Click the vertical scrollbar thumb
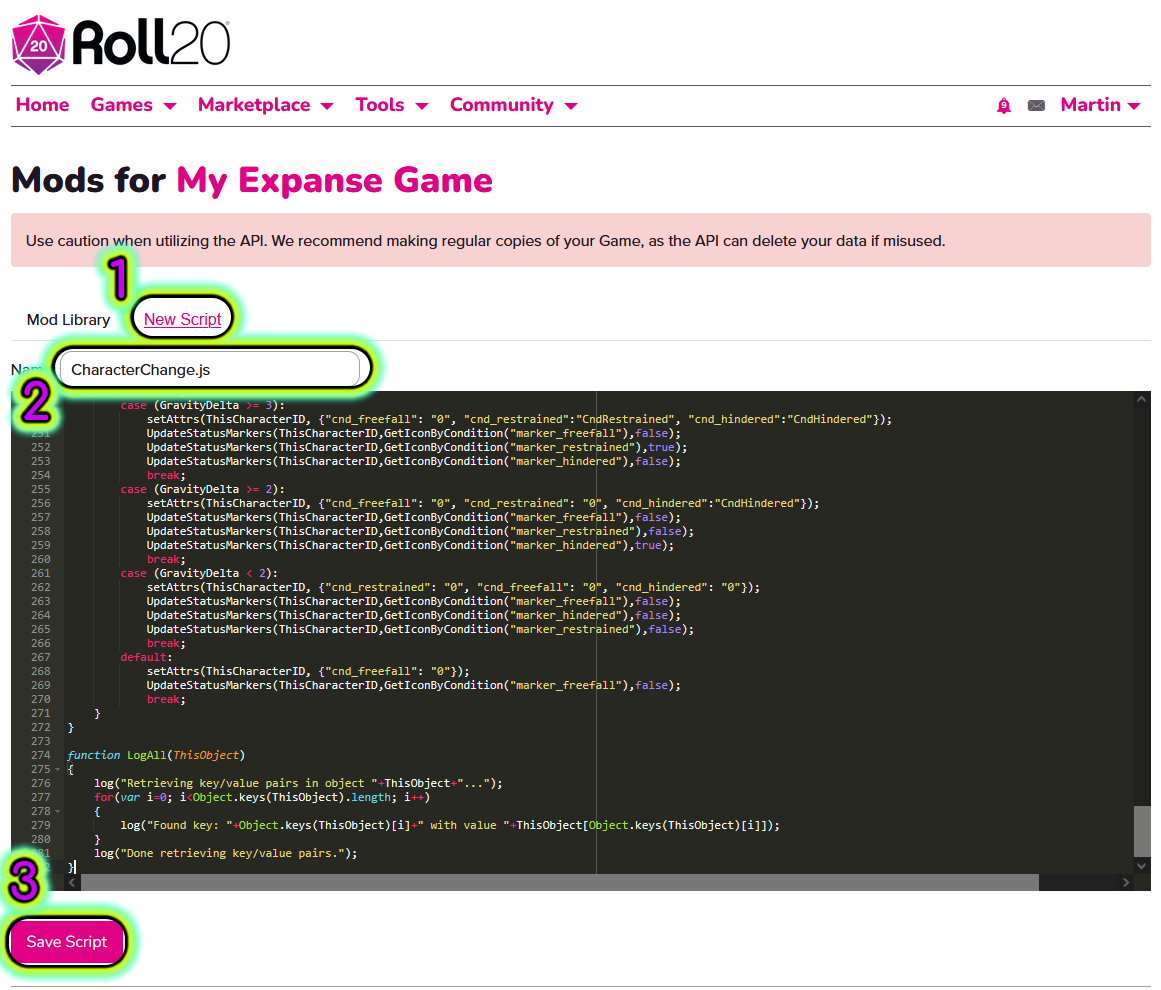This screenshot has height=990, width=1161. [x=1141, y=831]
